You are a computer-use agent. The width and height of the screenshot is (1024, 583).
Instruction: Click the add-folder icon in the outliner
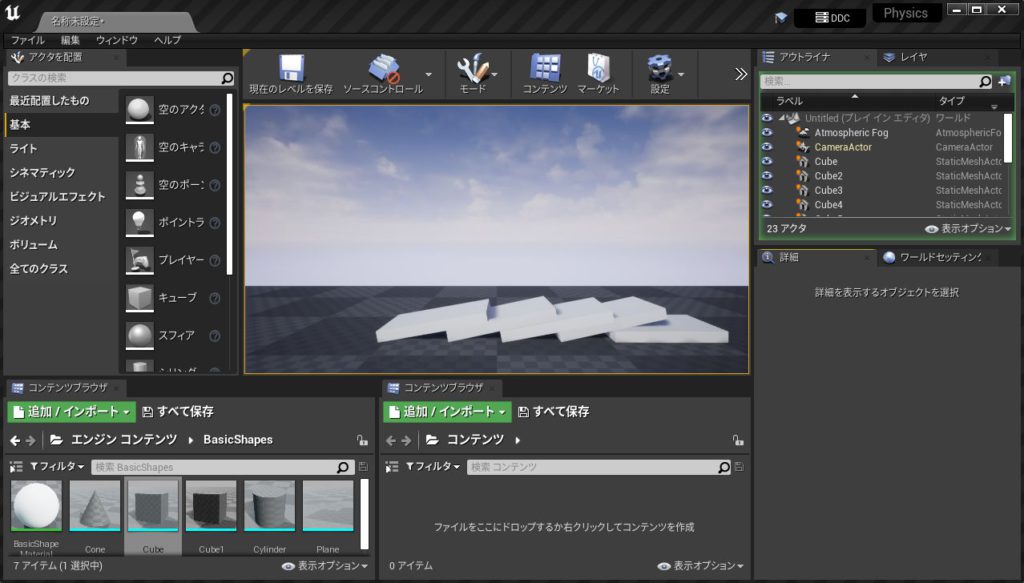1004,81
